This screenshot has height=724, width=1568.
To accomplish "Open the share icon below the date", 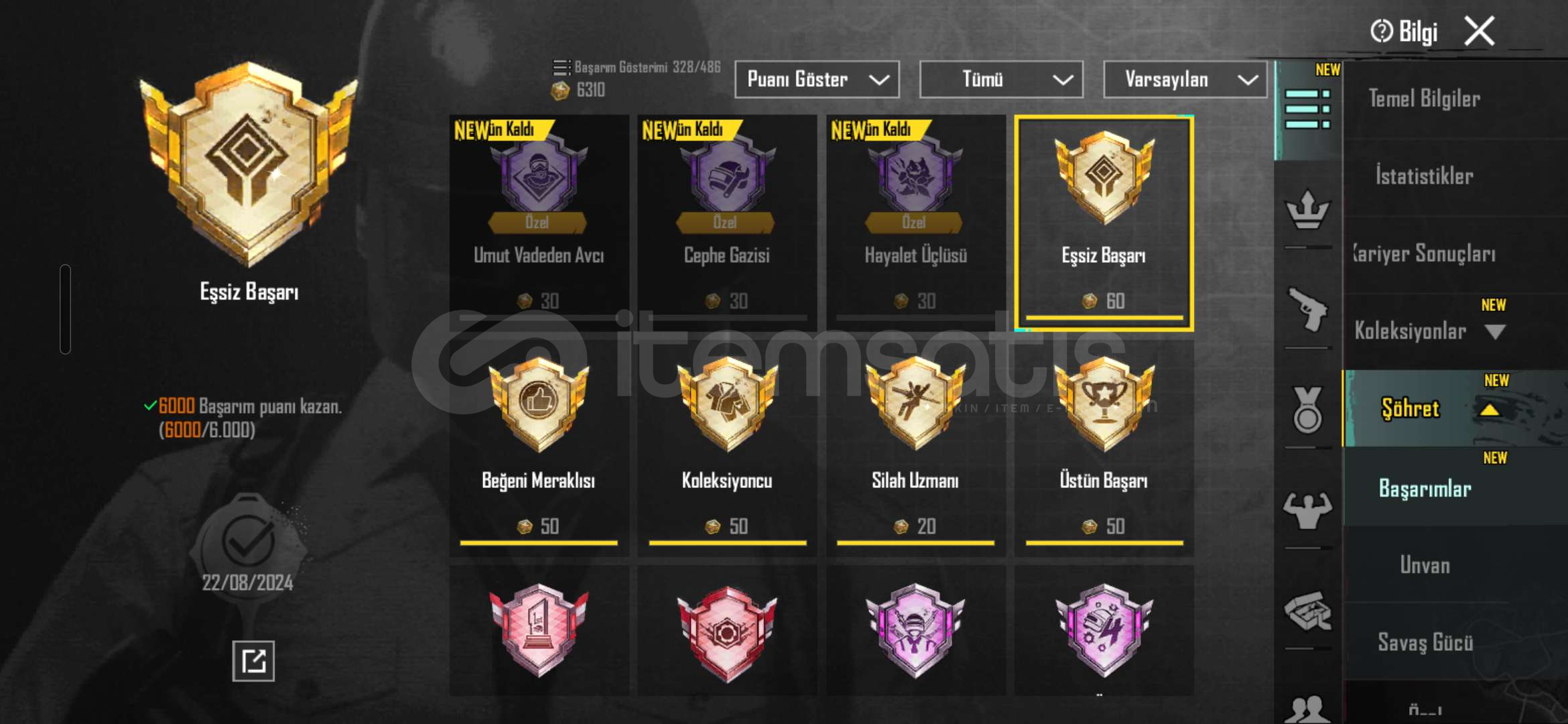I will (253, 661).
